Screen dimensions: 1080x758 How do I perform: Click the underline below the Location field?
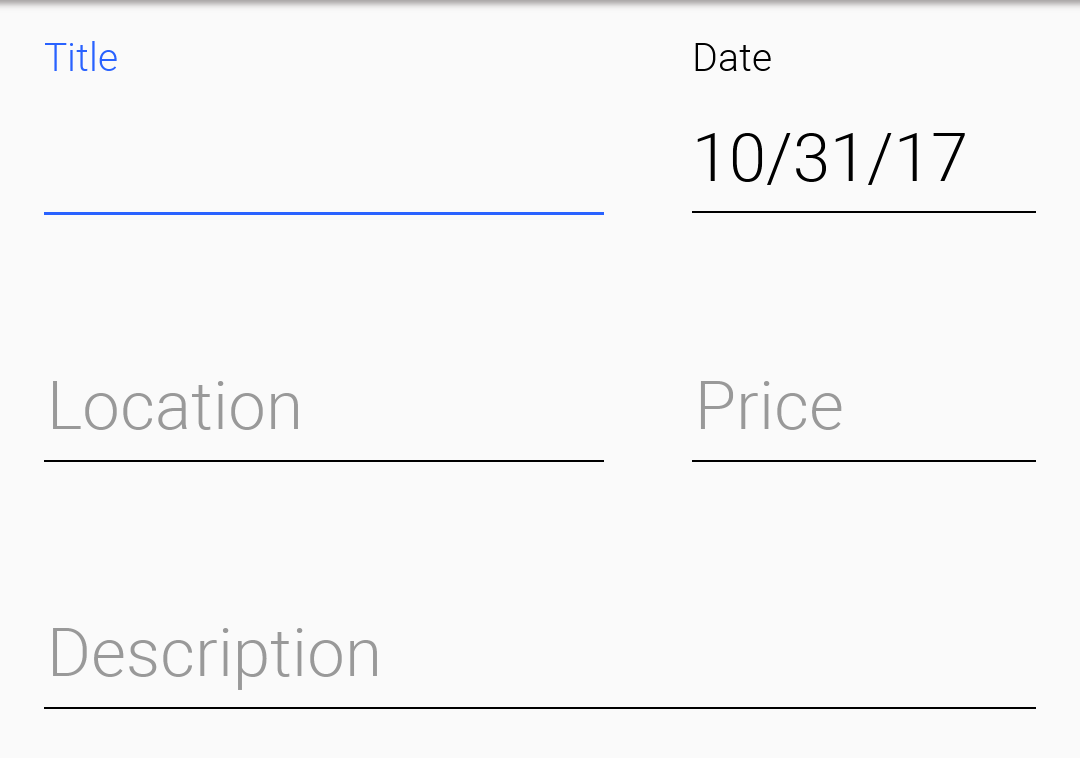[x=320, y=460]
